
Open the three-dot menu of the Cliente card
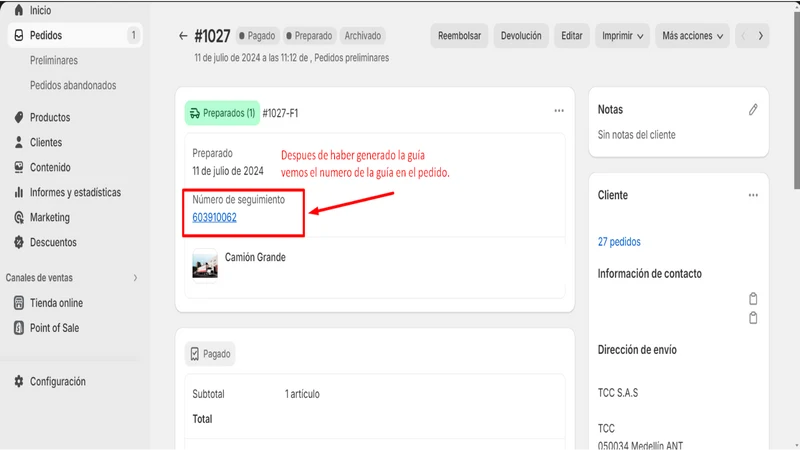[753, 195]
